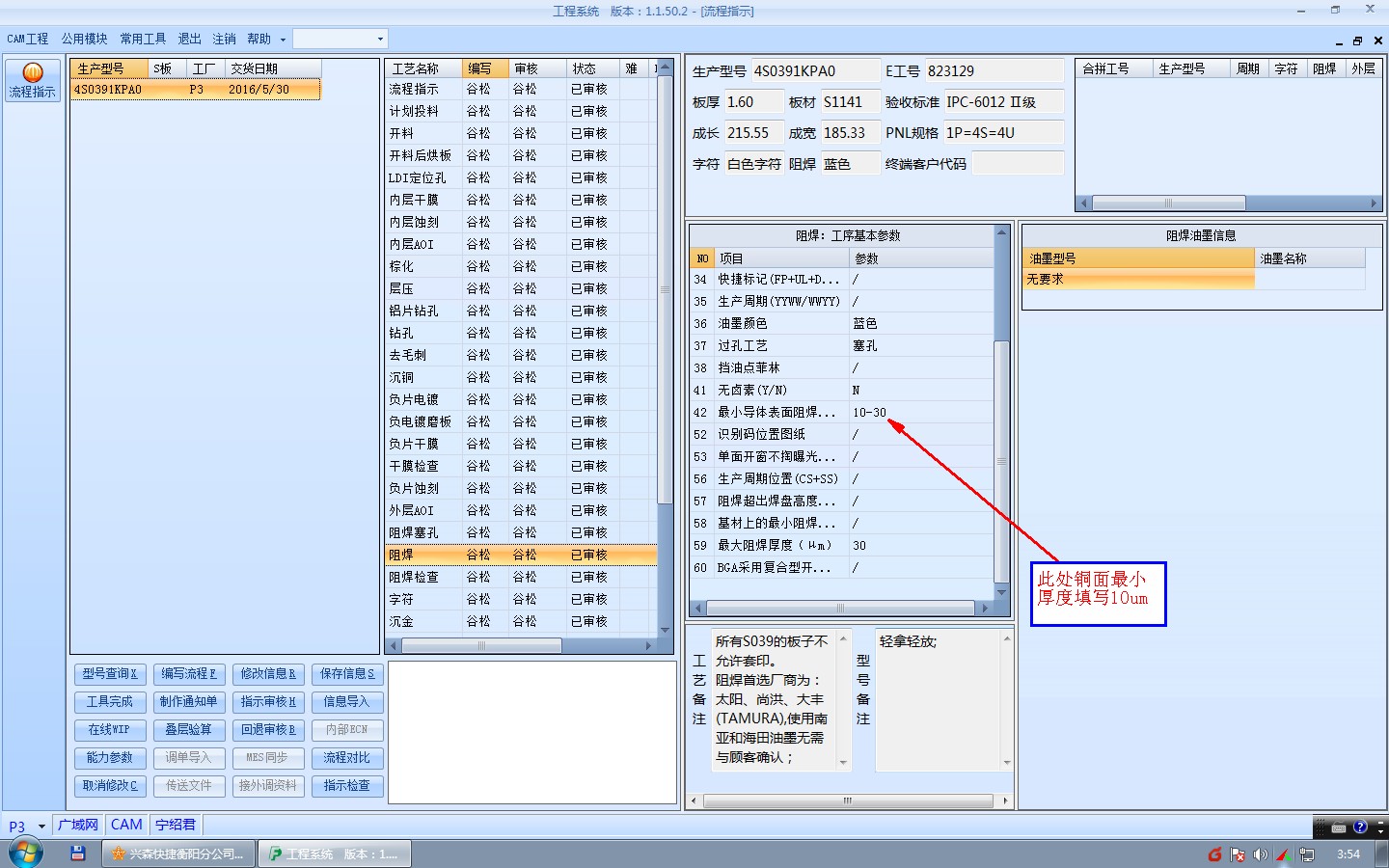Click the 指示检查 button
The width and height of the screenshot is (1389, 868).
347,785
